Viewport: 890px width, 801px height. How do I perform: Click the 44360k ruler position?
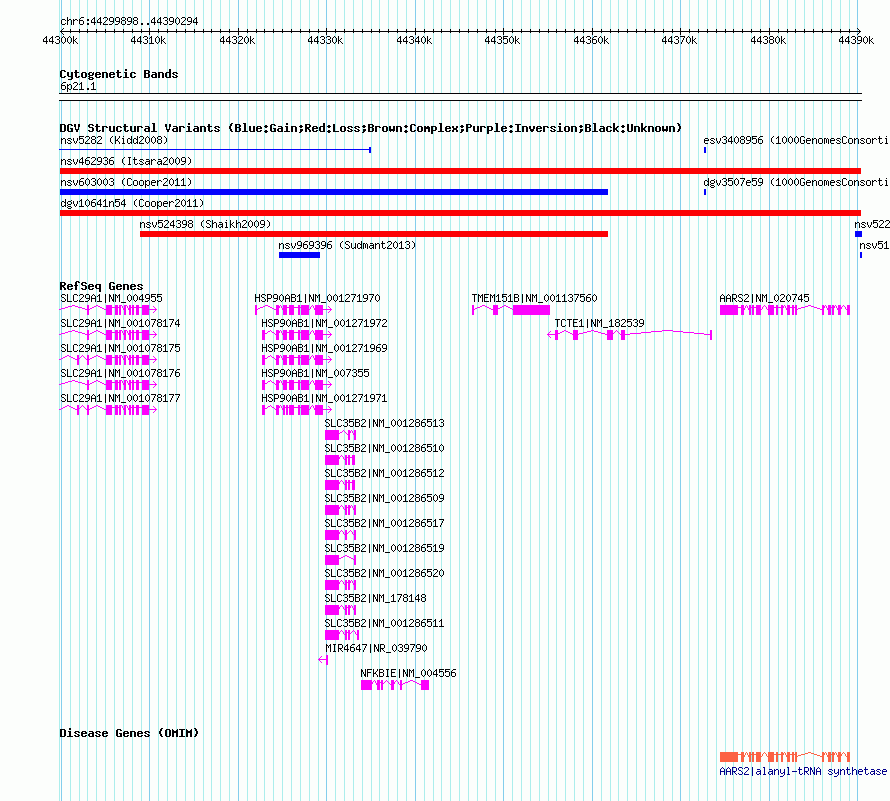(591, 40)
